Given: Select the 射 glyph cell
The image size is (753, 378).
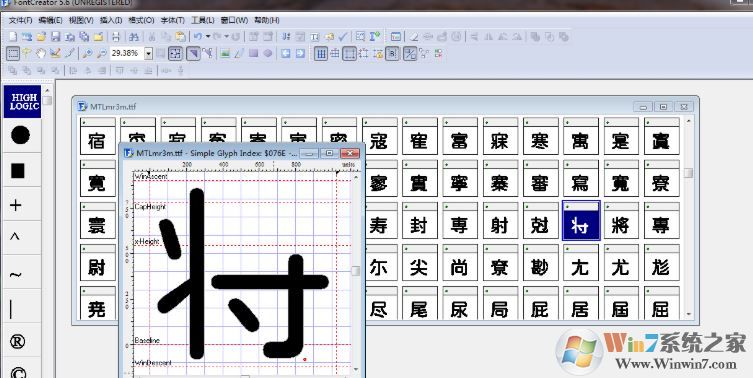Looking at the screenshot, I should point(500,220).
